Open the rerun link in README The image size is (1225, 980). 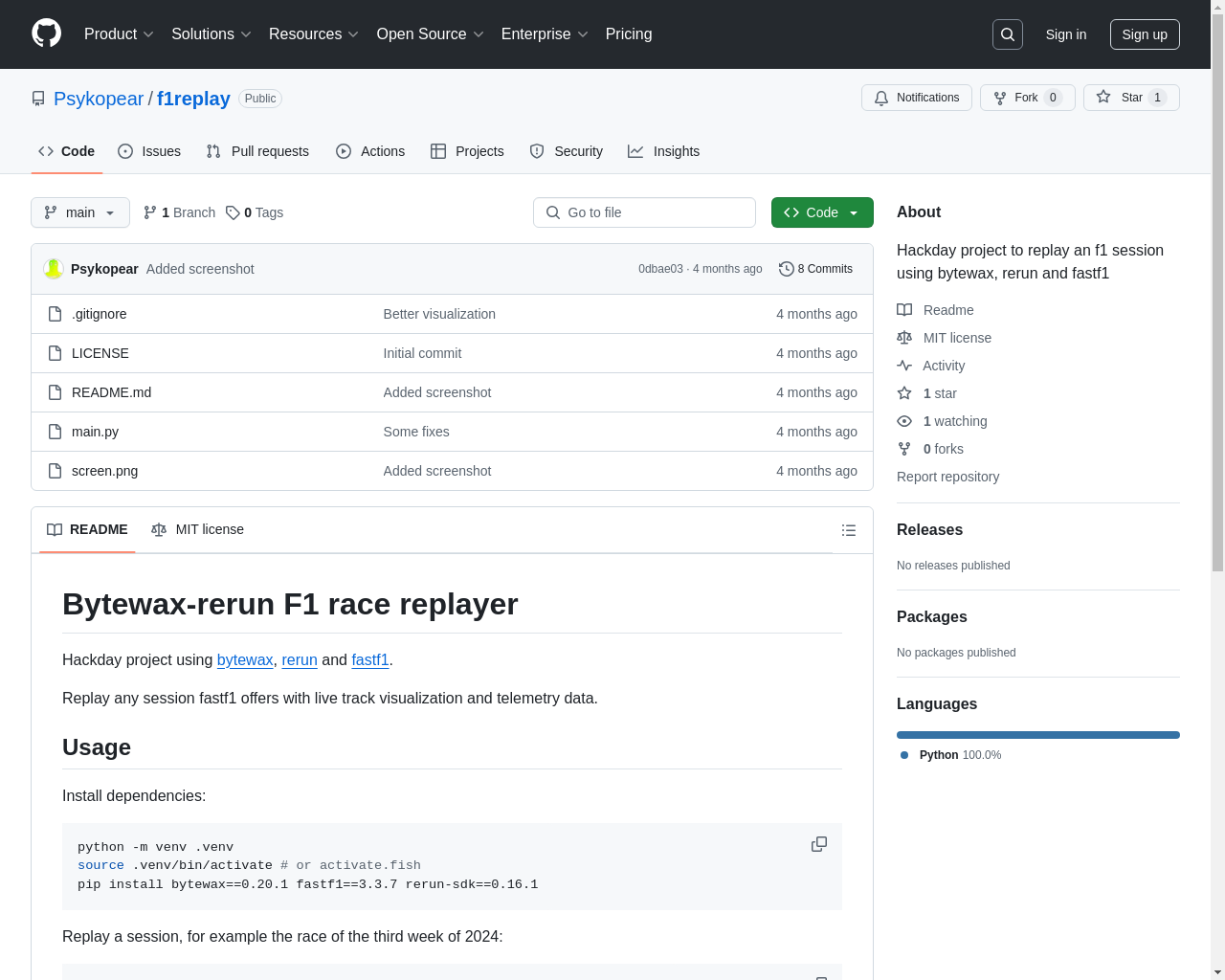[x=300, y=659]
